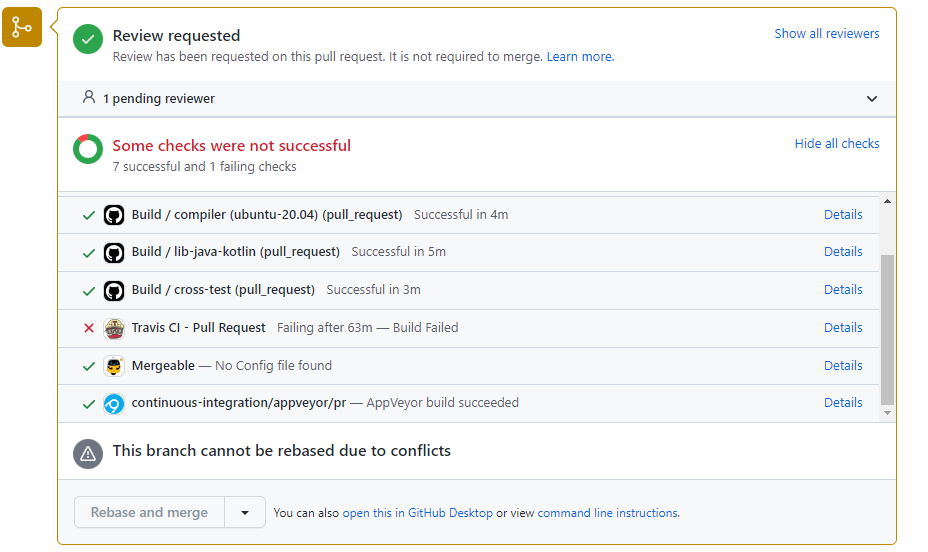
Task: Click the Review requested heading
Action: (x=176, y=35)
